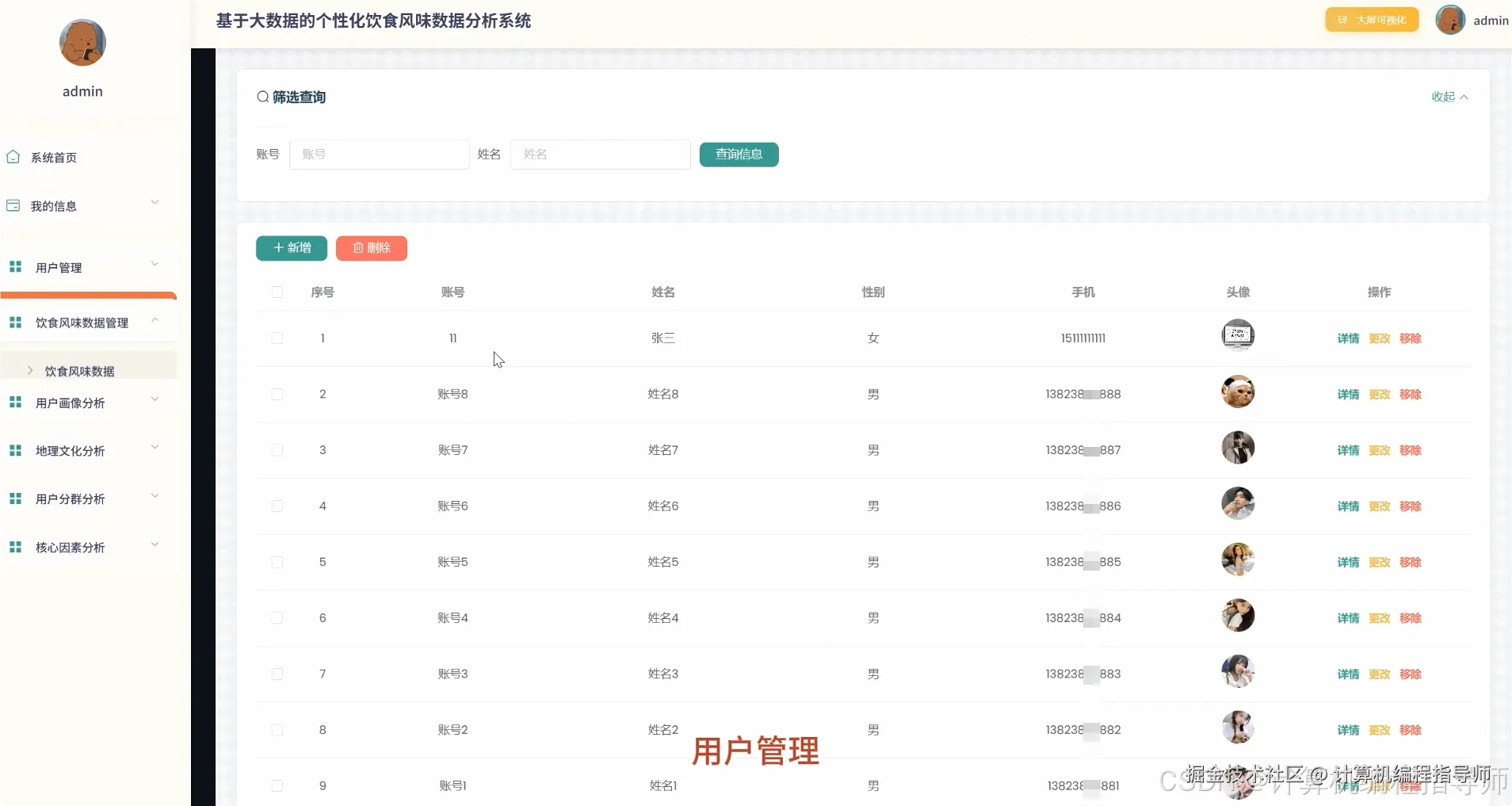The width and height of the screenshot is (1512, 806).
Task: Expand the 用户分群分析 chevron
Action: click(155, 495)
